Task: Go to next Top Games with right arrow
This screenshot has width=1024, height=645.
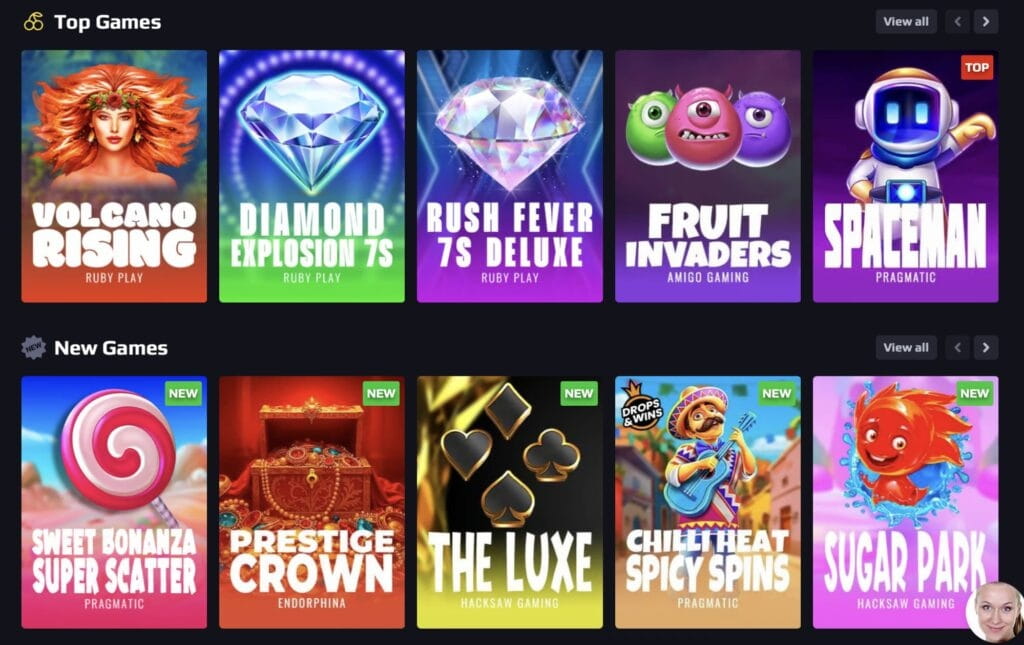Action: point(986,22)
